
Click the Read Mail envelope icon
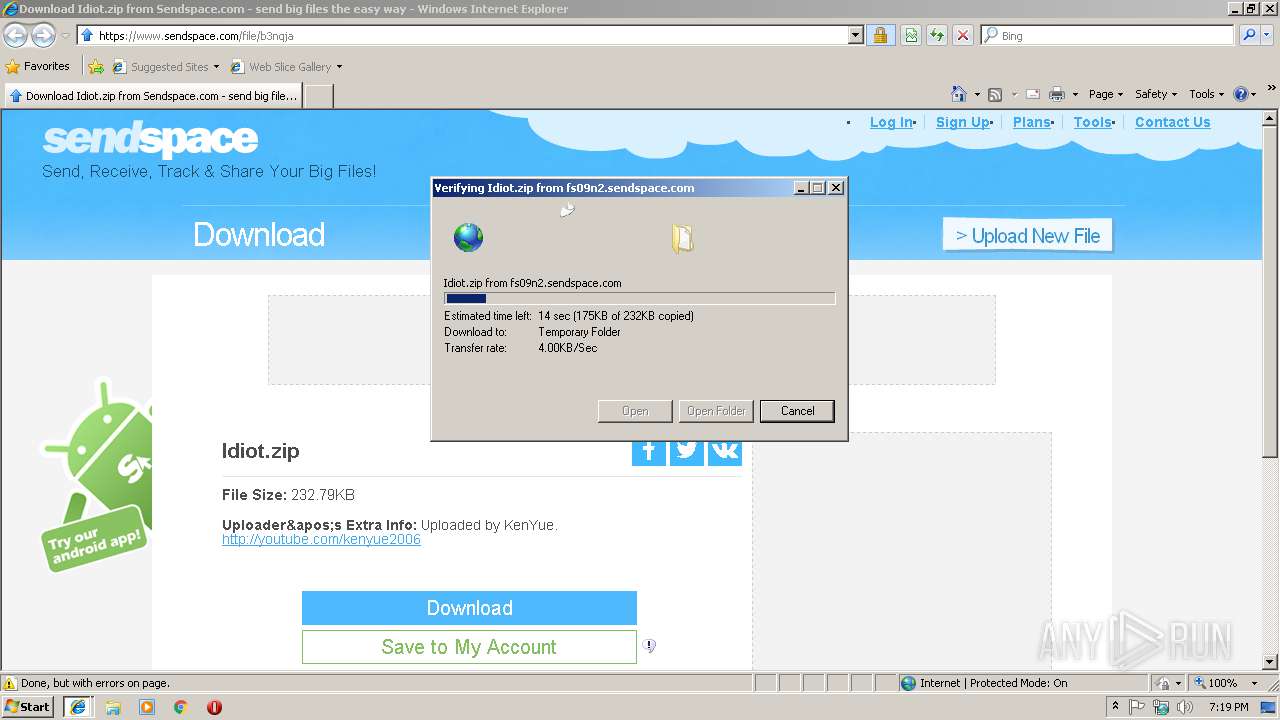coord(1034,94)
